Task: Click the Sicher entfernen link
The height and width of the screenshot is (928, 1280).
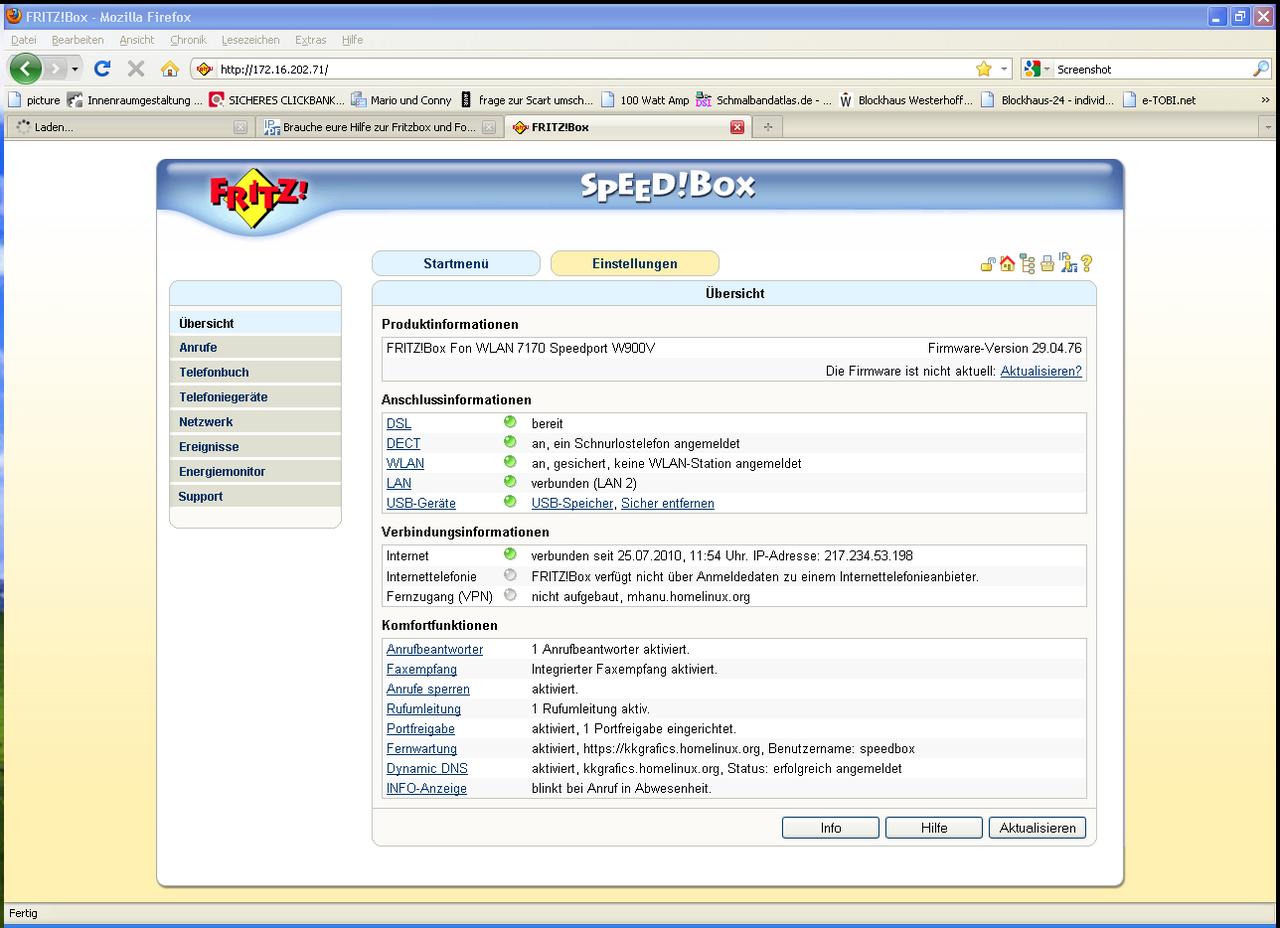Action: pos(668,503)
